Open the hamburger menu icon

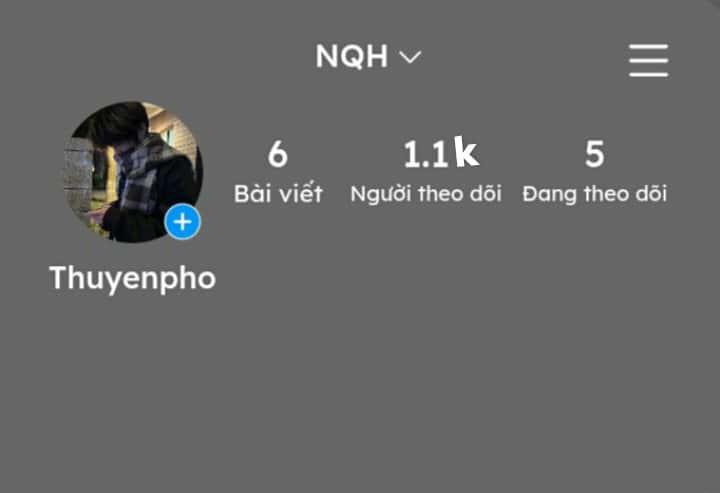[x=648, y=60]
